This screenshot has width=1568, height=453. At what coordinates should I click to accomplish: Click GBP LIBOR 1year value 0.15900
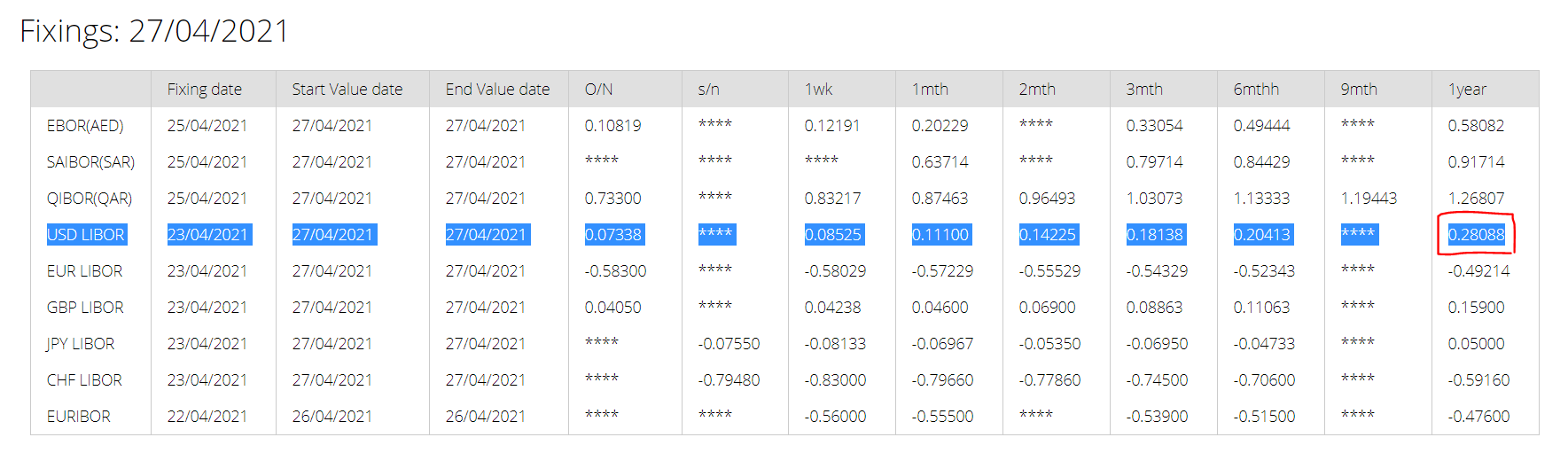[1476, 308]
